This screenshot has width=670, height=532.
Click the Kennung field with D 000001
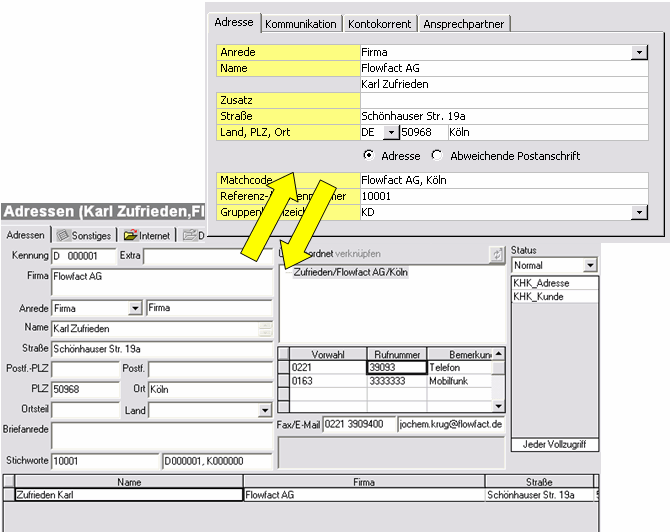point(83,256)
